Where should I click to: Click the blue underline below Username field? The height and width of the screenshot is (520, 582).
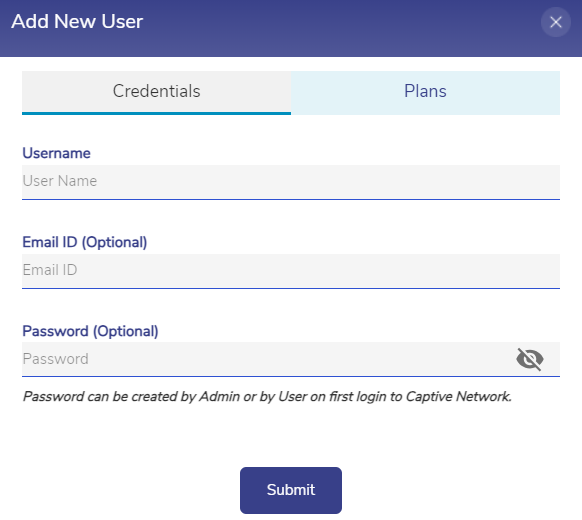click(291, 199)
